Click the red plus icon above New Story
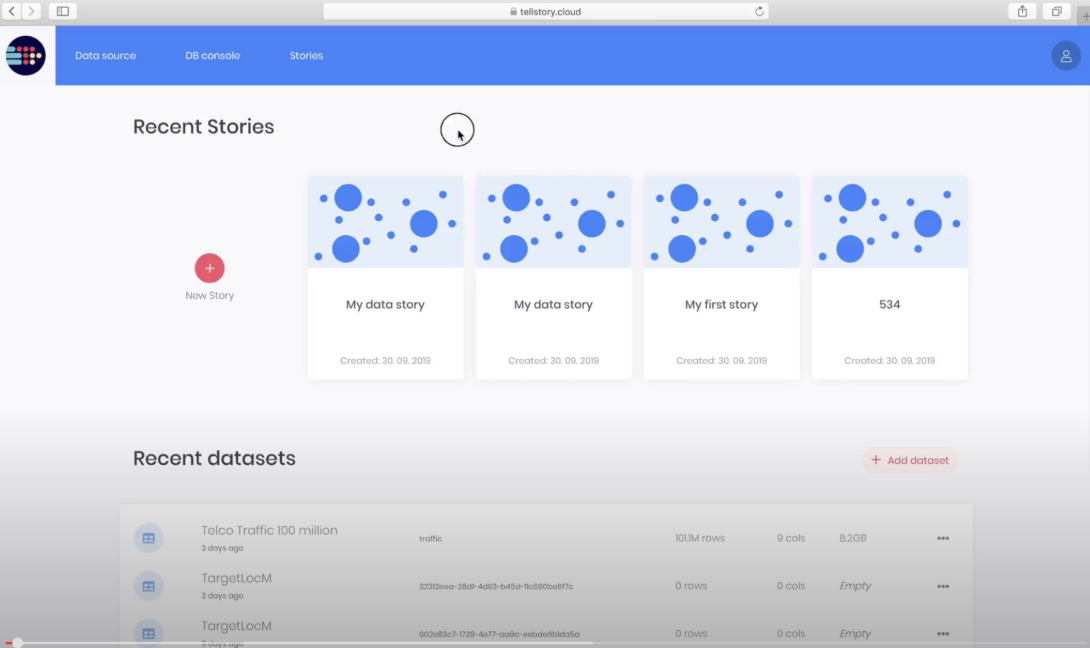The width and height of the screenshot is (1090, 648). [209, 268]
